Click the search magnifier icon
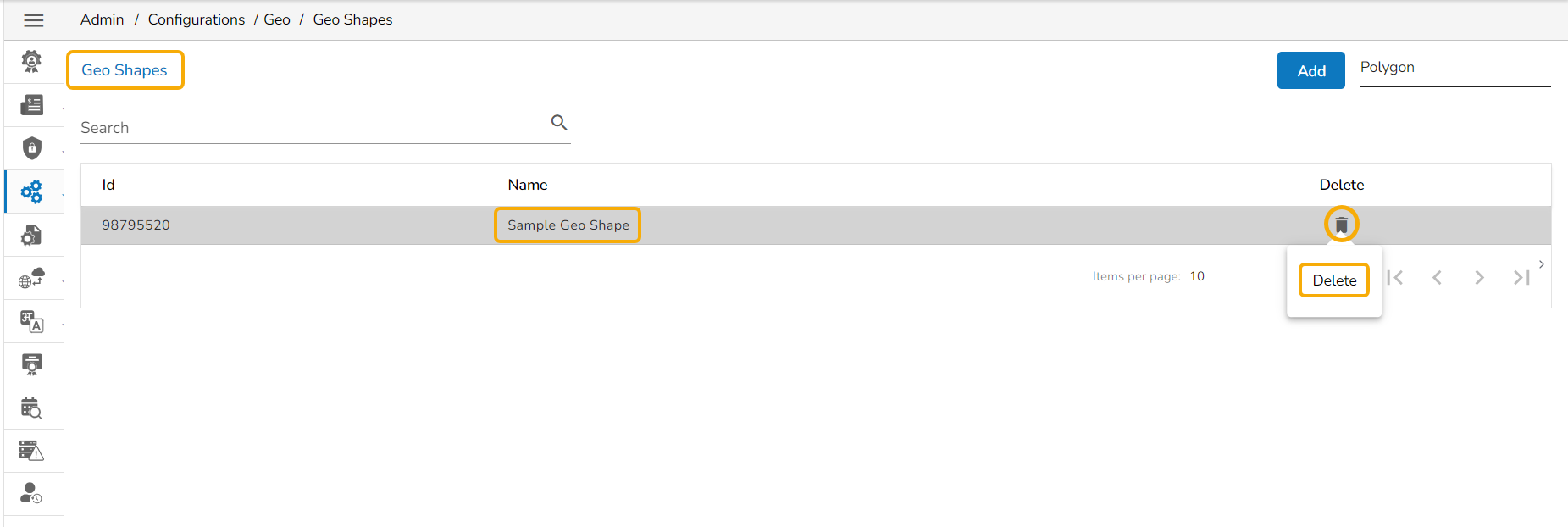 [559, 123]
